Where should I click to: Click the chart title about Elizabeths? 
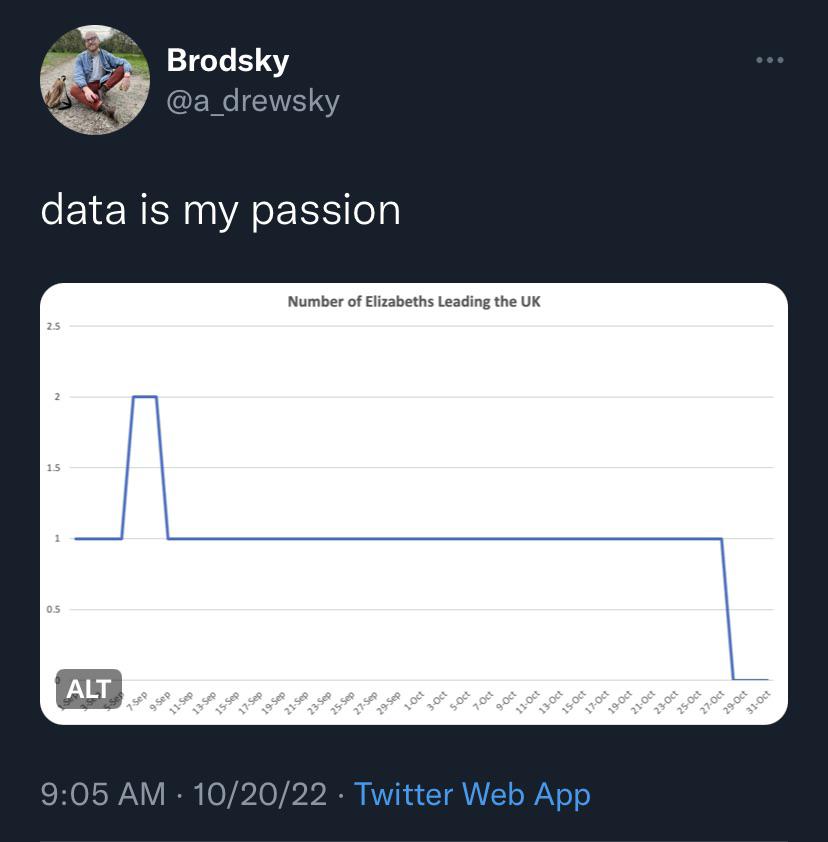[x=414, y=301]
